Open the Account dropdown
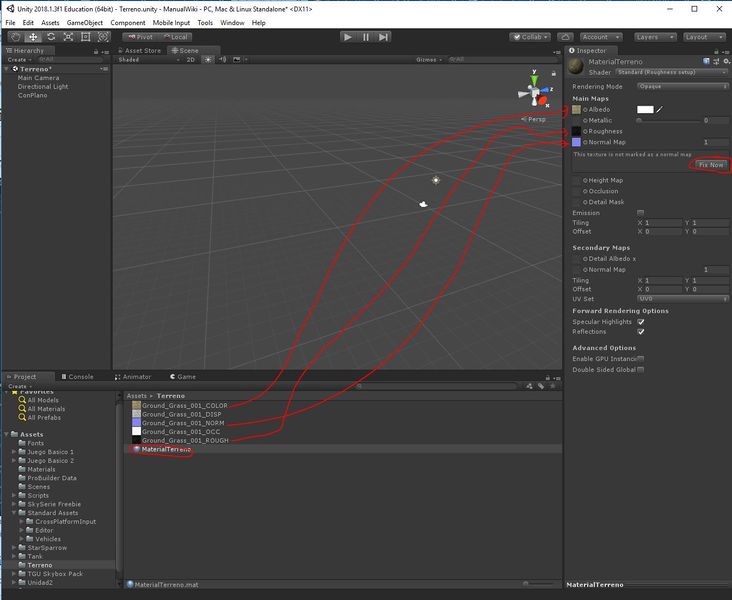 pos(601,37)
